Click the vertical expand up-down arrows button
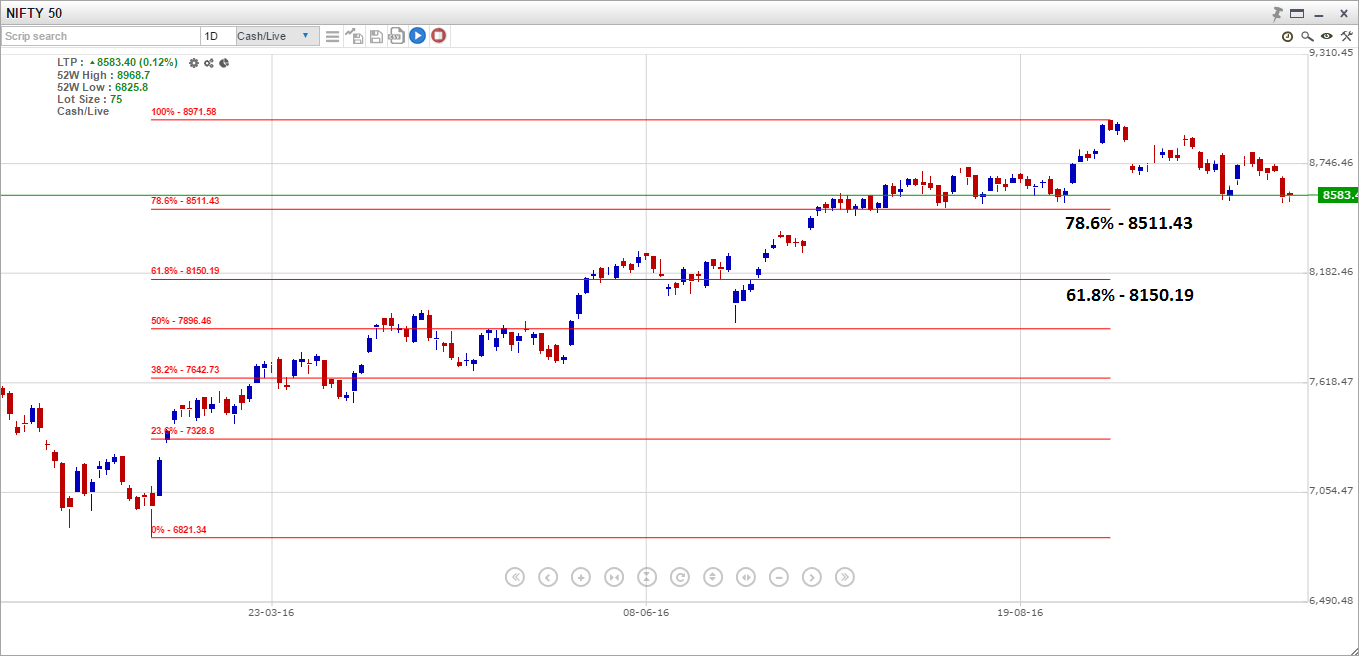 [713, 577]
